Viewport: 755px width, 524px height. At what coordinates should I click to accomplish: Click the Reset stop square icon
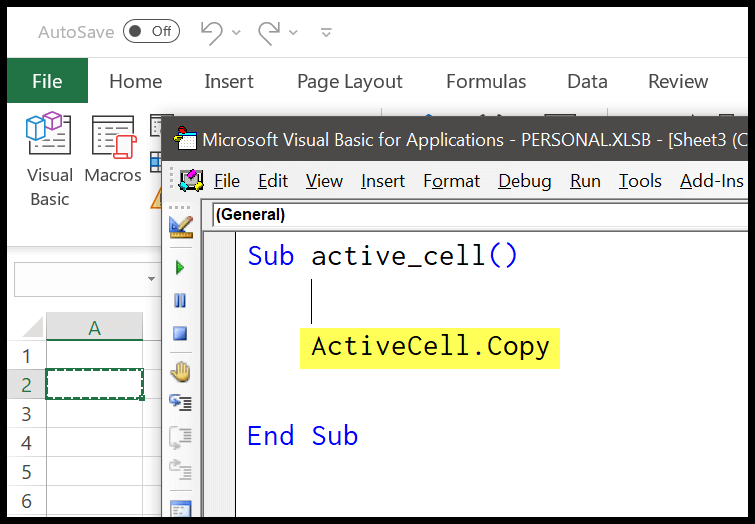pyautogui.click(x=180, y=333)
